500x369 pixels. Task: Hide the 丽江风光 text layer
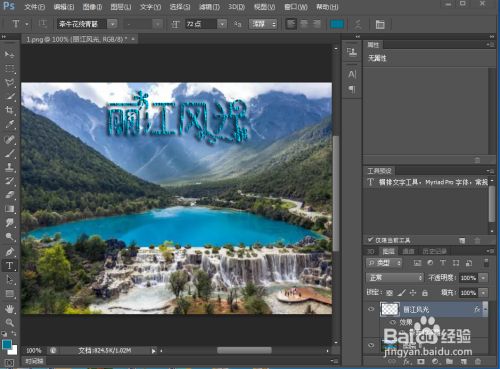[371, 309]
